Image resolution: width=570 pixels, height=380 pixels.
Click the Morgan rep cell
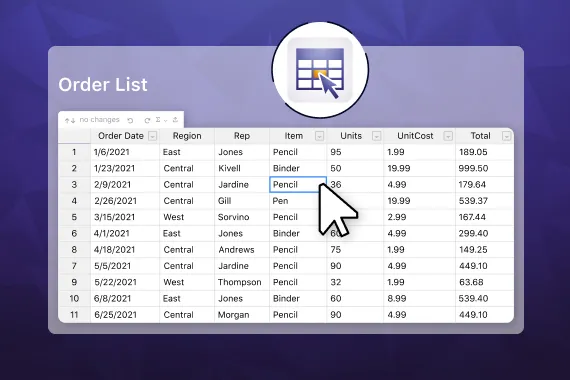242,315
